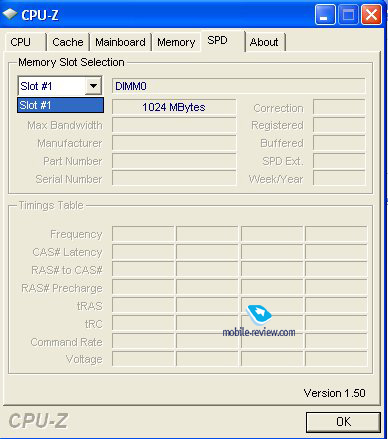Switch to the Memory tab

pos(176,42)
